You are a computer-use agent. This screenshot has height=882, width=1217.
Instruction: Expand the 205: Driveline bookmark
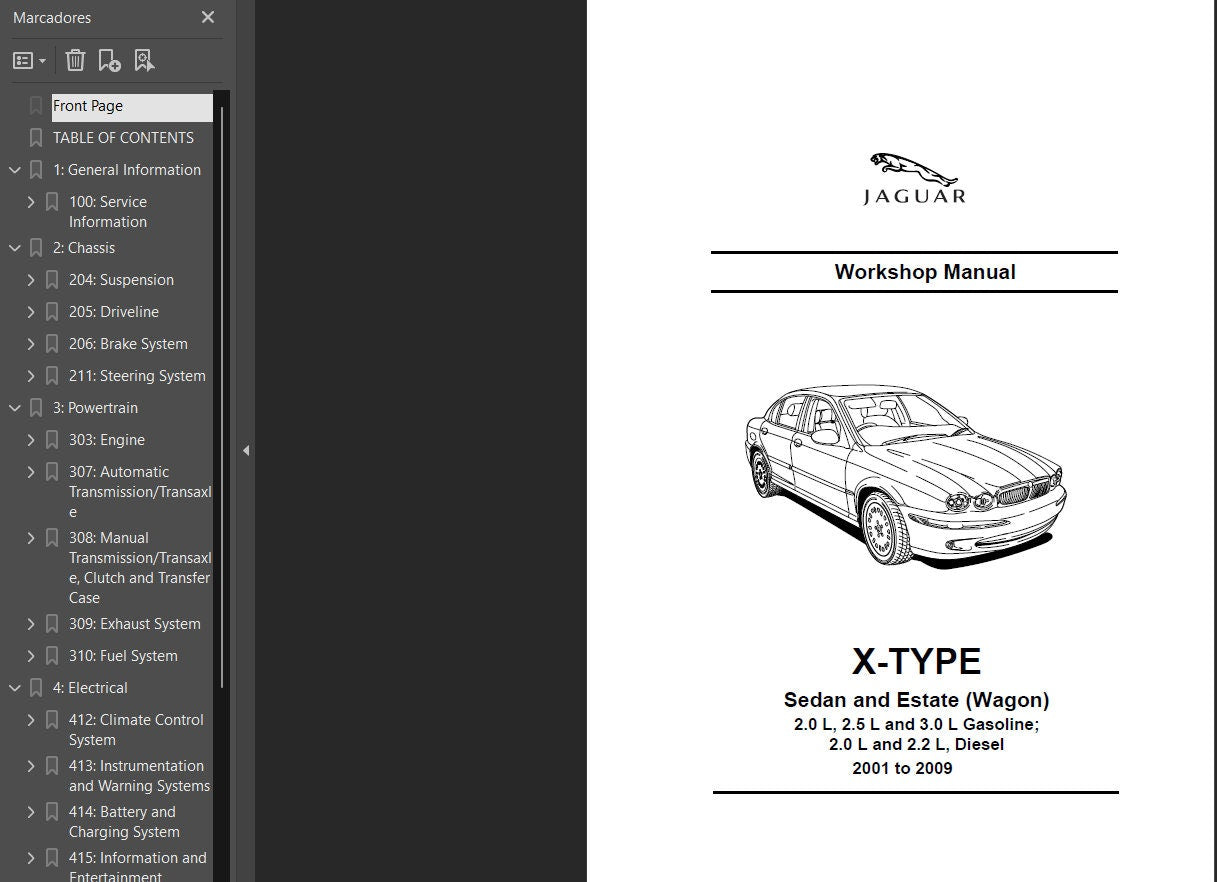tap(31, 312)
